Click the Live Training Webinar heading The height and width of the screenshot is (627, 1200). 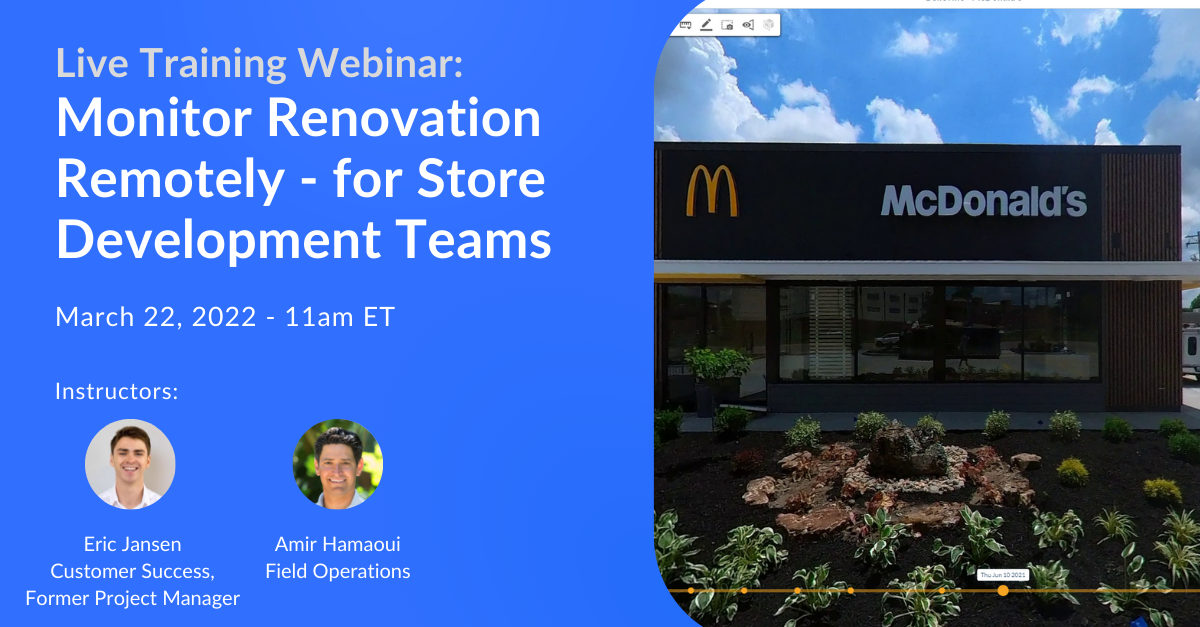pos(260,63)
